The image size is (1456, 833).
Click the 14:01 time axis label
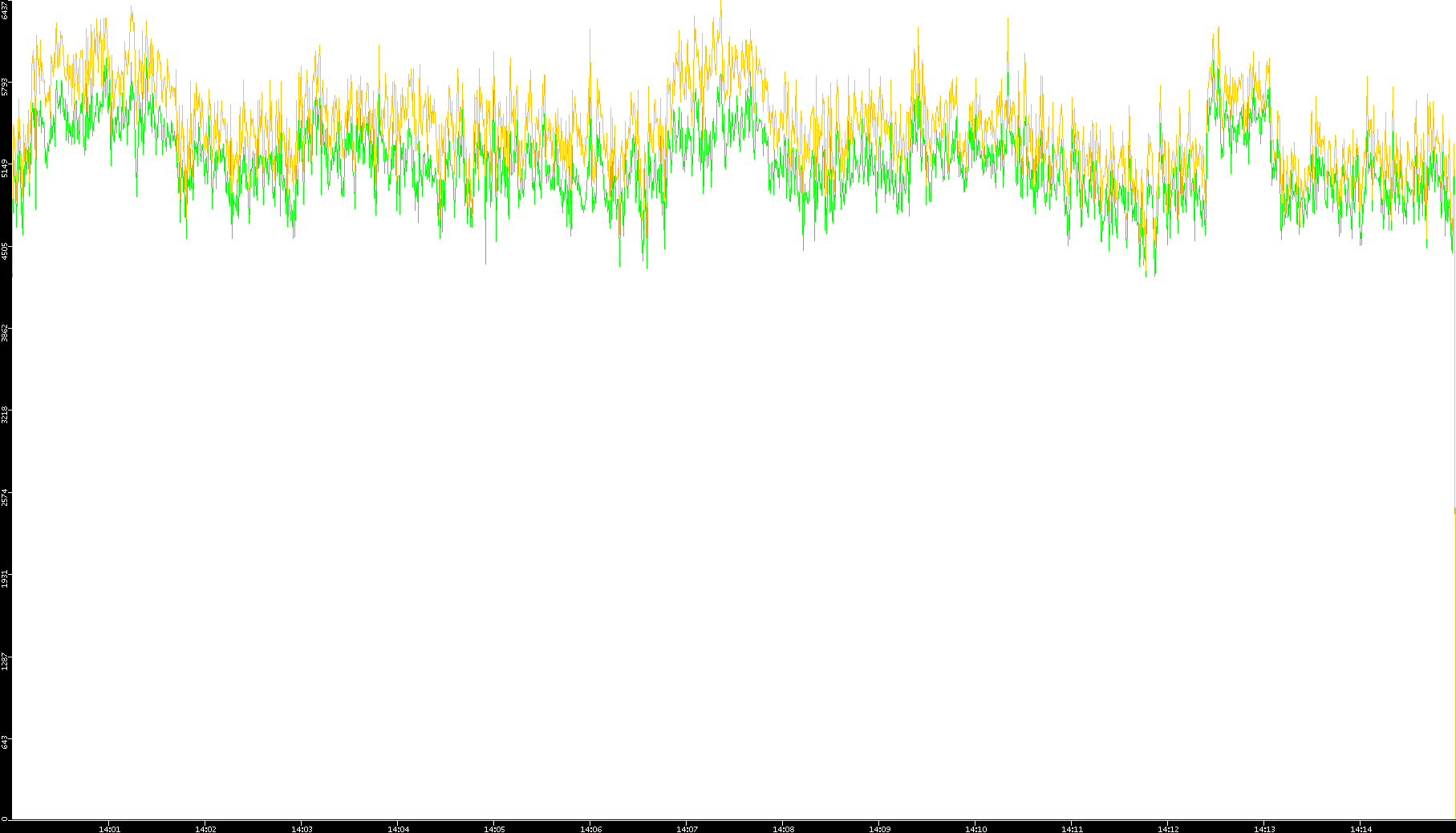point(109,828)
